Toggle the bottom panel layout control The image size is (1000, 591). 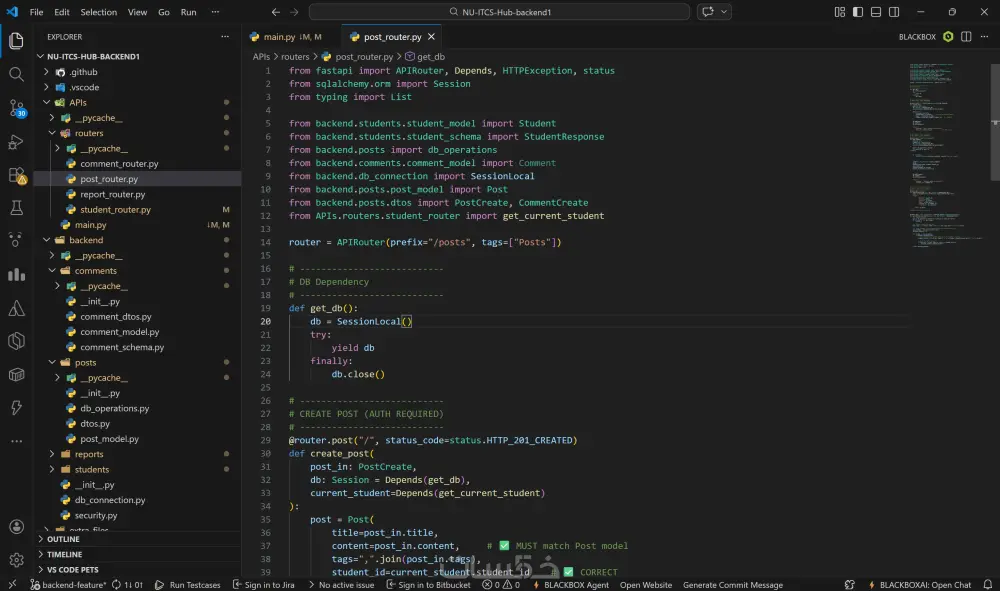tap(875, 12)
